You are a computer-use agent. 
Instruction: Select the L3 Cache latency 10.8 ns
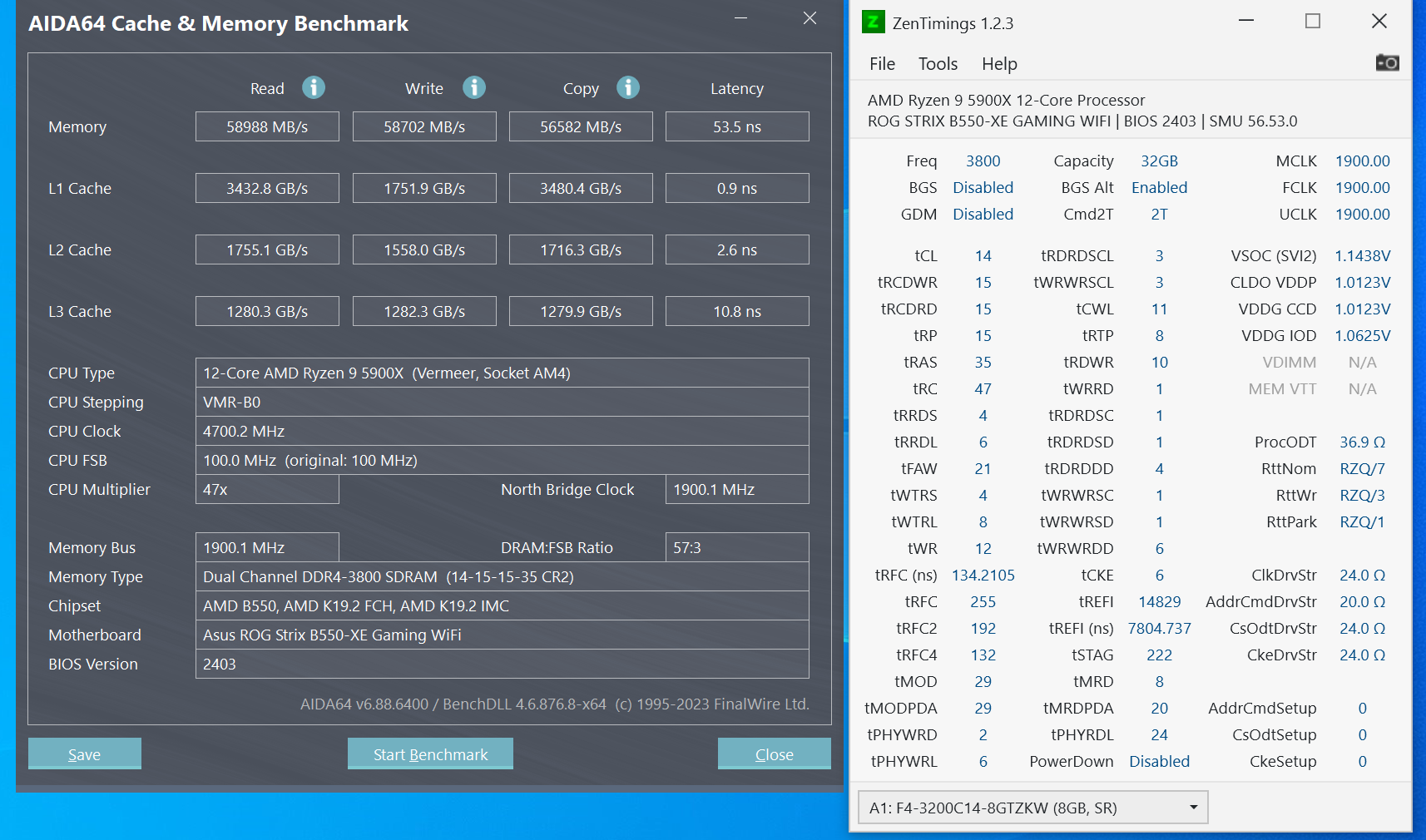(737, 311)
